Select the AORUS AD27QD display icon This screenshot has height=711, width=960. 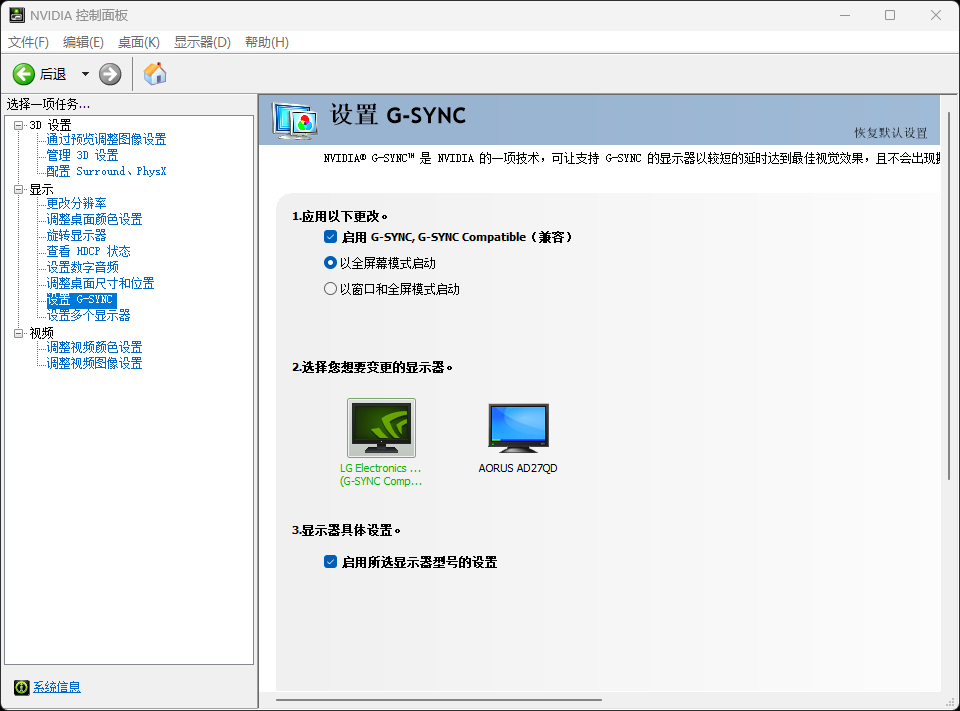(x=517, y=428)
